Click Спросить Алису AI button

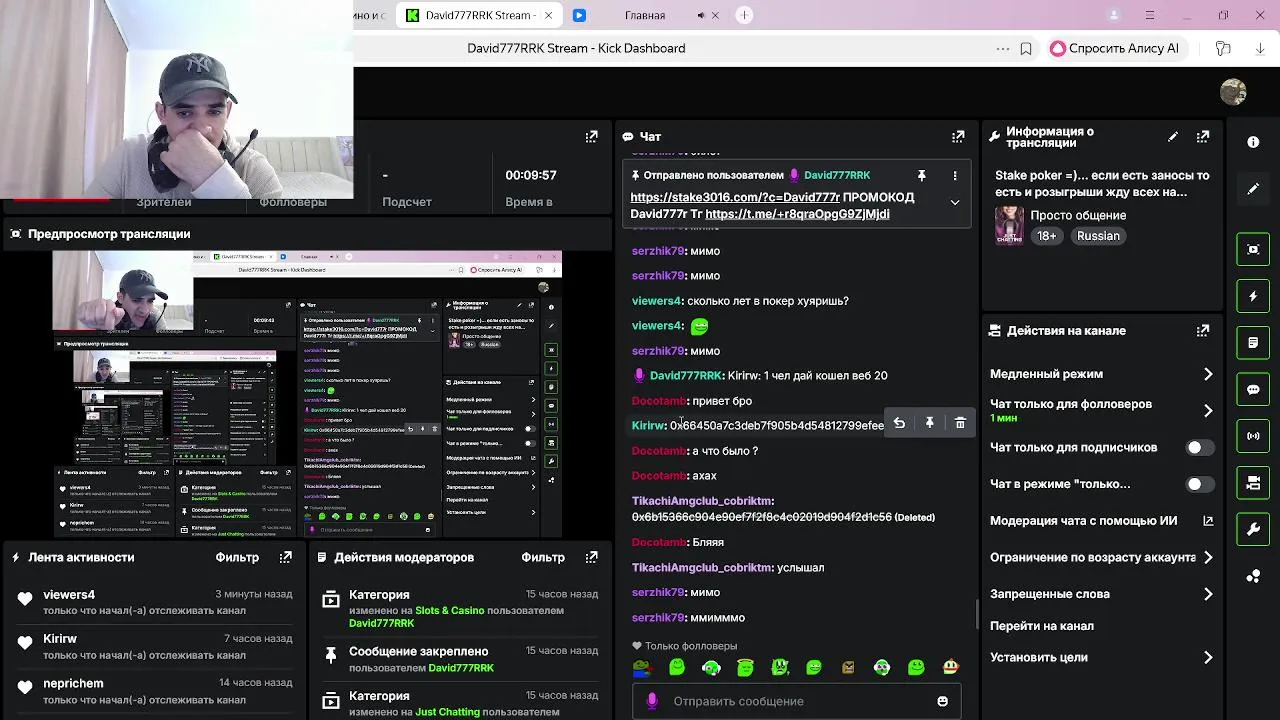(x=1114, y=48)
